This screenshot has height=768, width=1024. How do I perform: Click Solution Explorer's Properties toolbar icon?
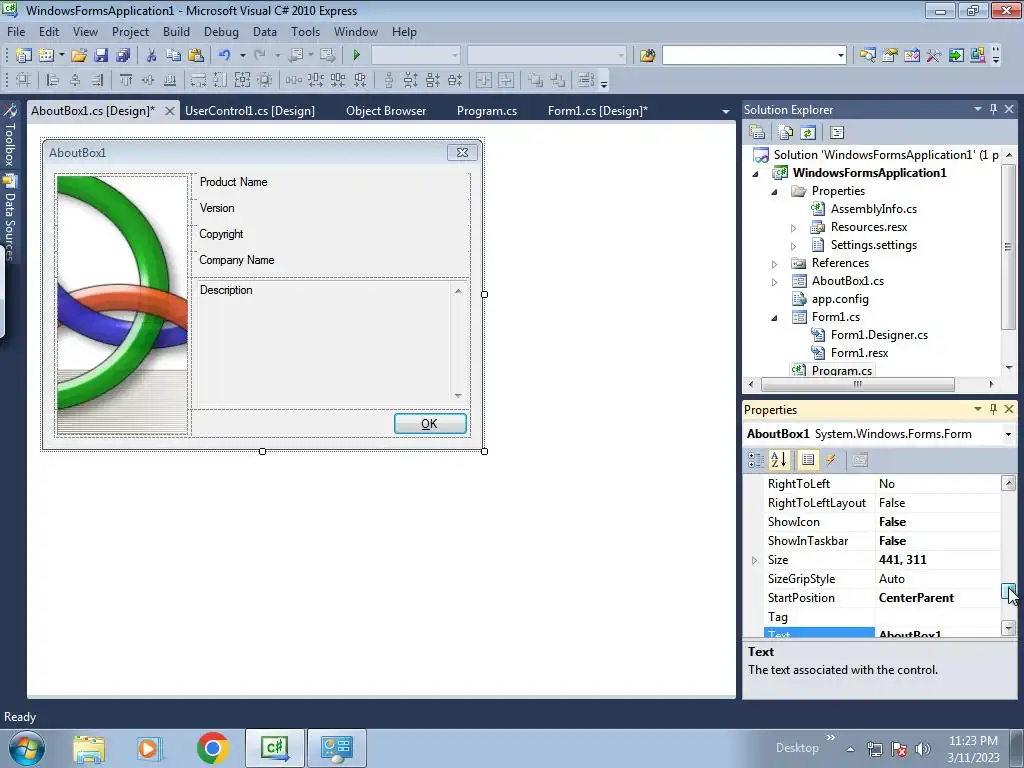[758, 133]
